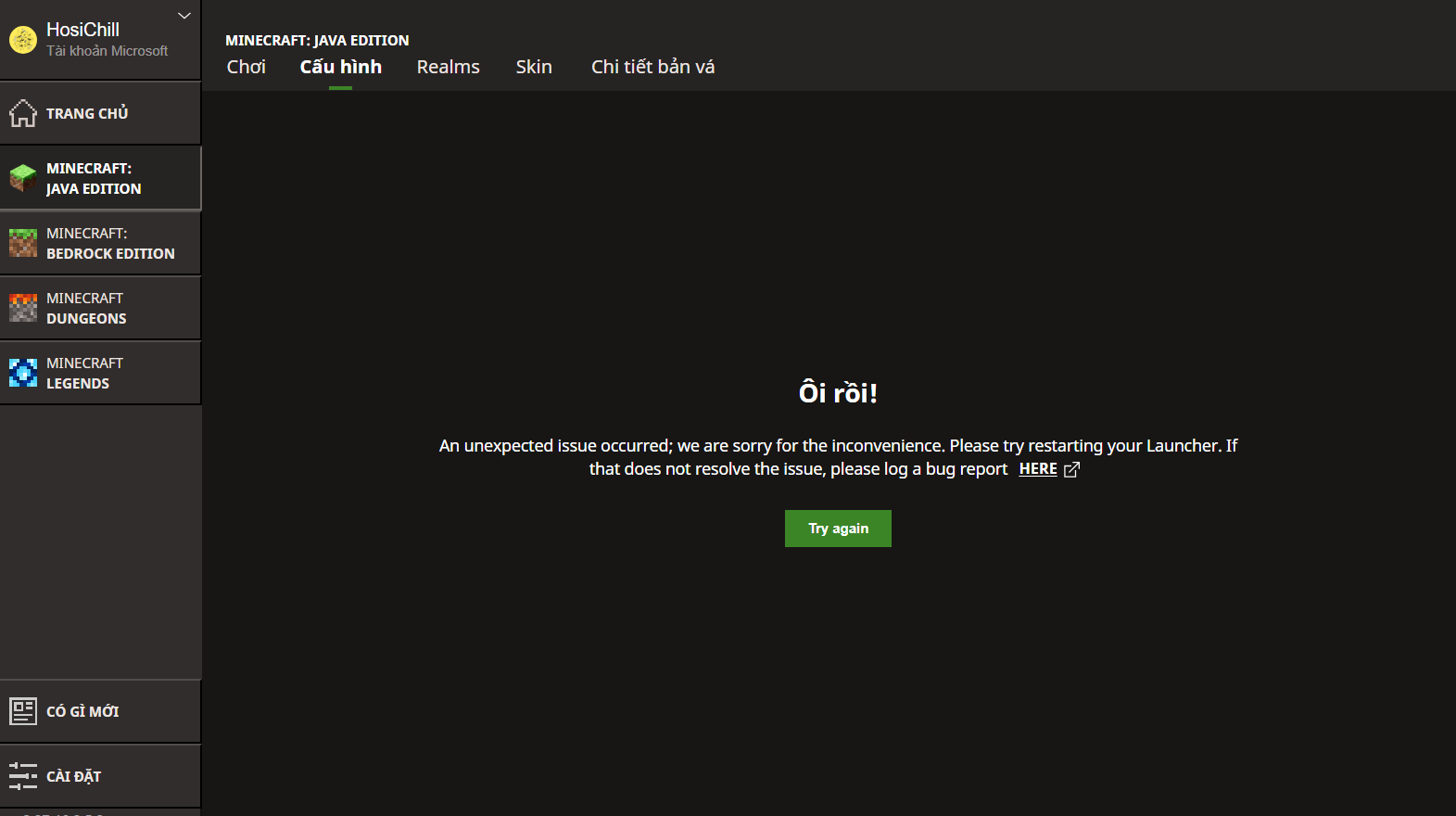
Task: Click the HosiChill account name
Action: click(83, 30)
